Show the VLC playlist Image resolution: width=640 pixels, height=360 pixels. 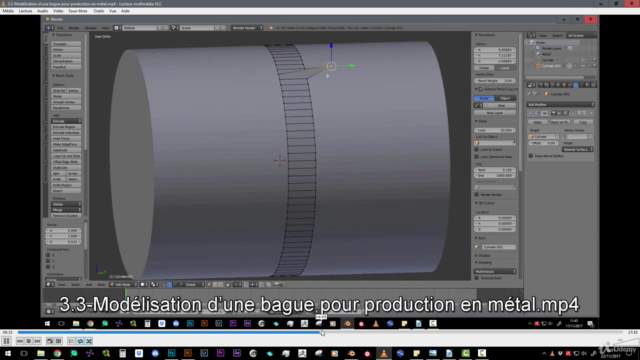coord(71,341)
